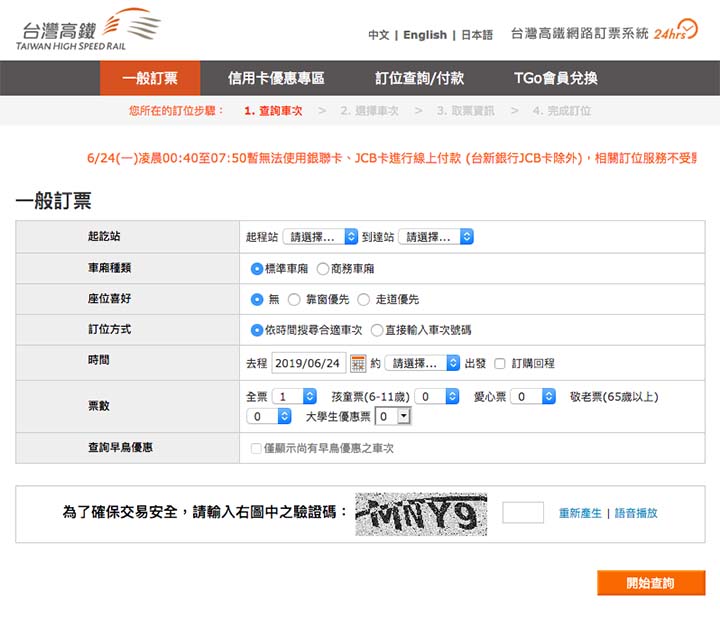Open the 孩童票 ticket count dropdown
Image resolution: width=720 pixels, height=619 pixels.
pyautogui.click(x=437, y=396)
